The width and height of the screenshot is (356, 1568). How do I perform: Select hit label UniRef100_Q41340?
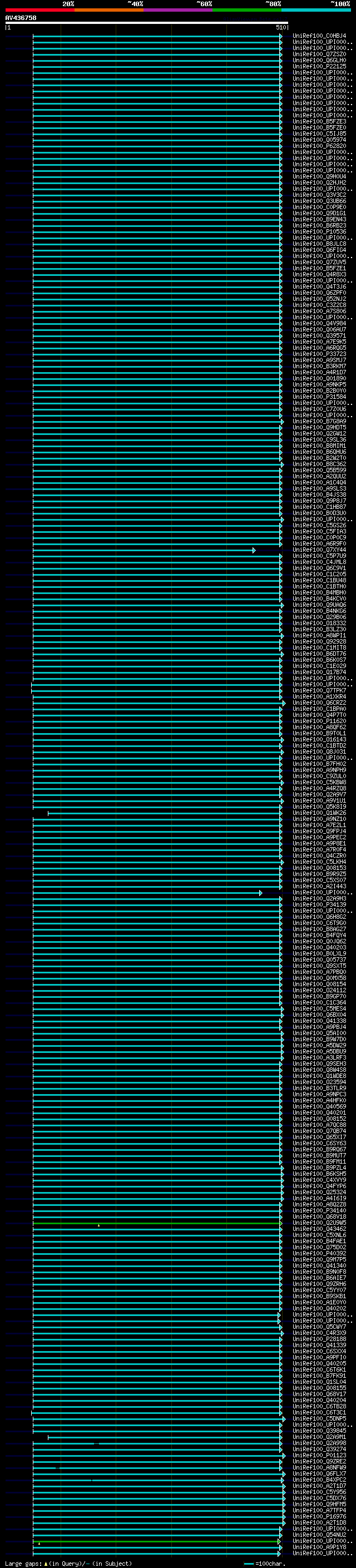pos(319,1265)
